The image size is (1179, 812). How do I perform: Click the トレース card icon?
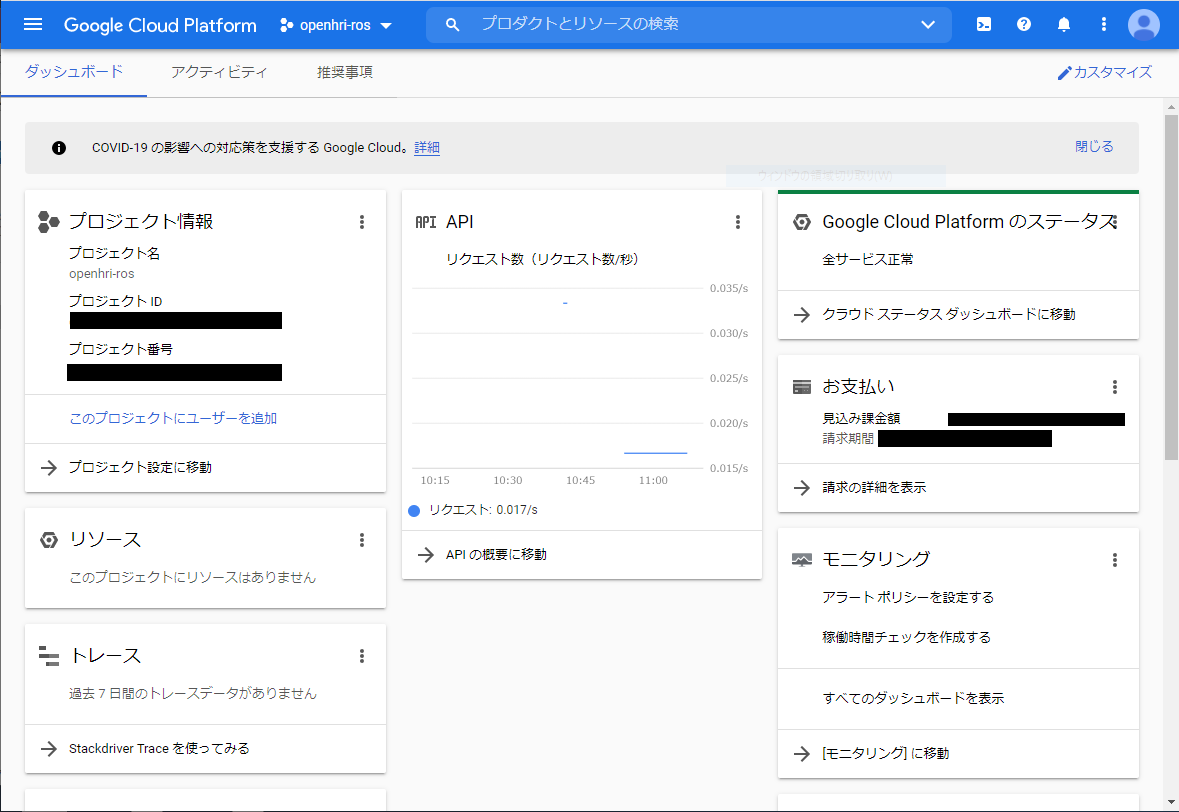point(49,656)
